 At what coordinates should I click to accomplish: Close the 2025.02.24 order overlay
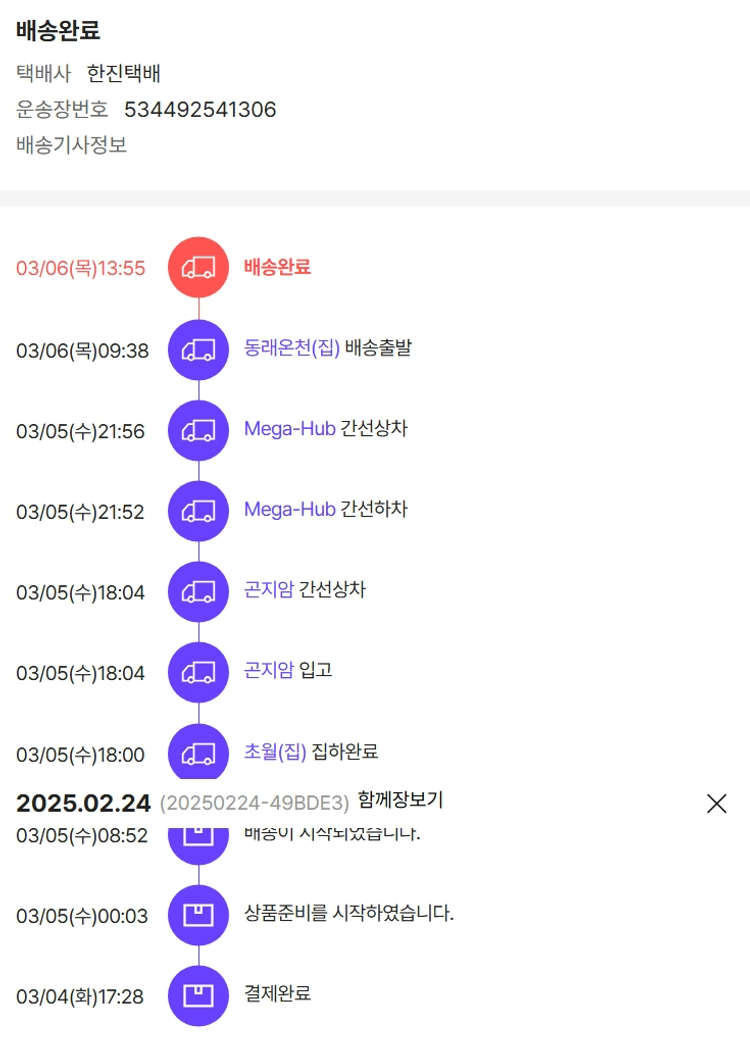click(x=716, y=803)
